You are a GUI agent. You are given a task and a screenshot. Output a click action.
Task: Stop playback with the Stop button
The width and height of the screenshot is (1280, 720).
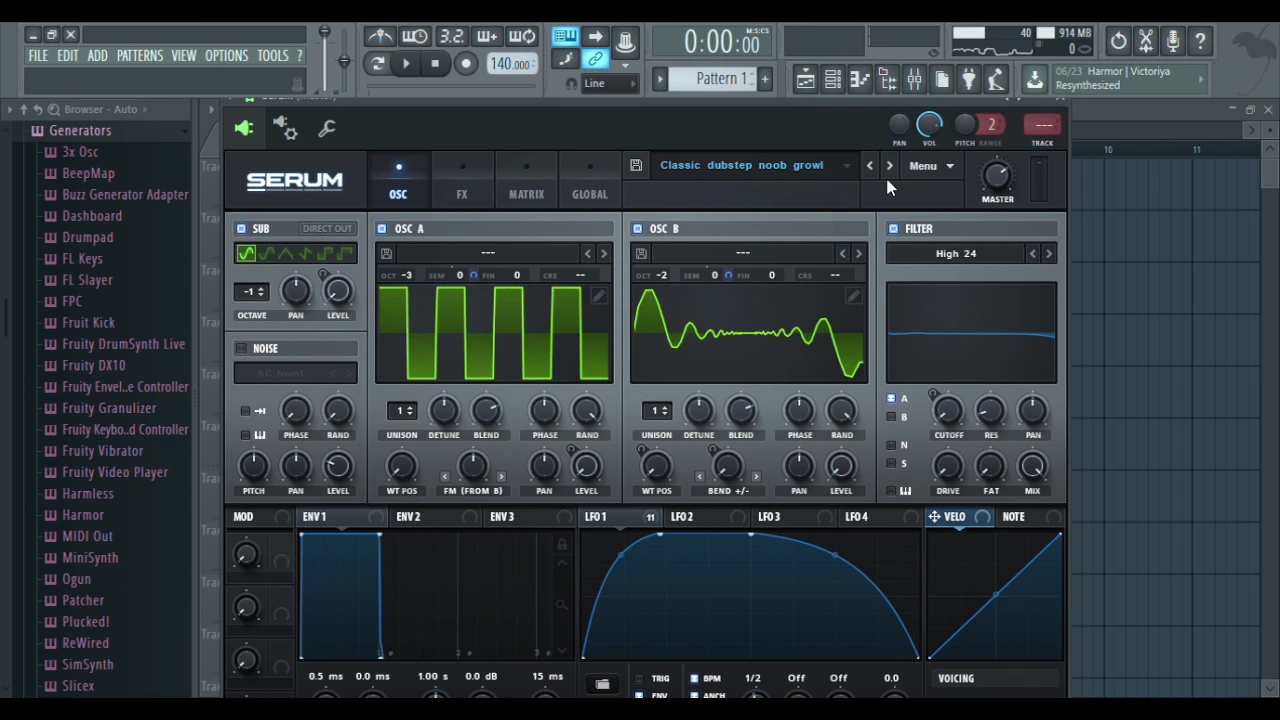(435, 64)
